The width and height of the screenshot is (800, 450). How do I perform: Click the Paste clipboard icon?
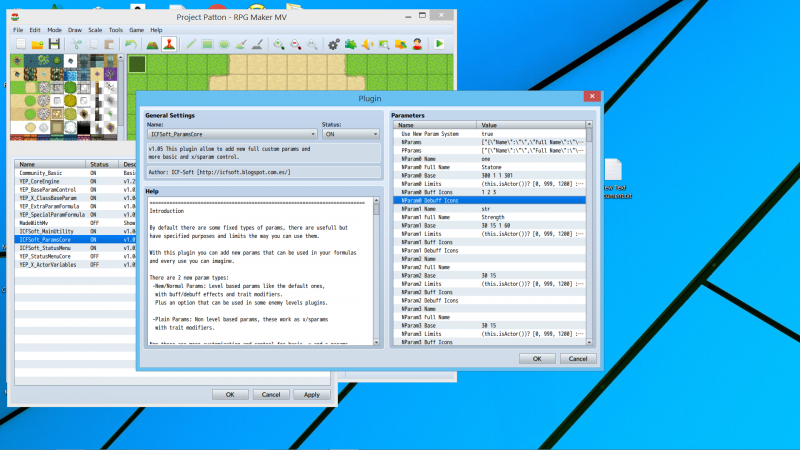[109, 44]
